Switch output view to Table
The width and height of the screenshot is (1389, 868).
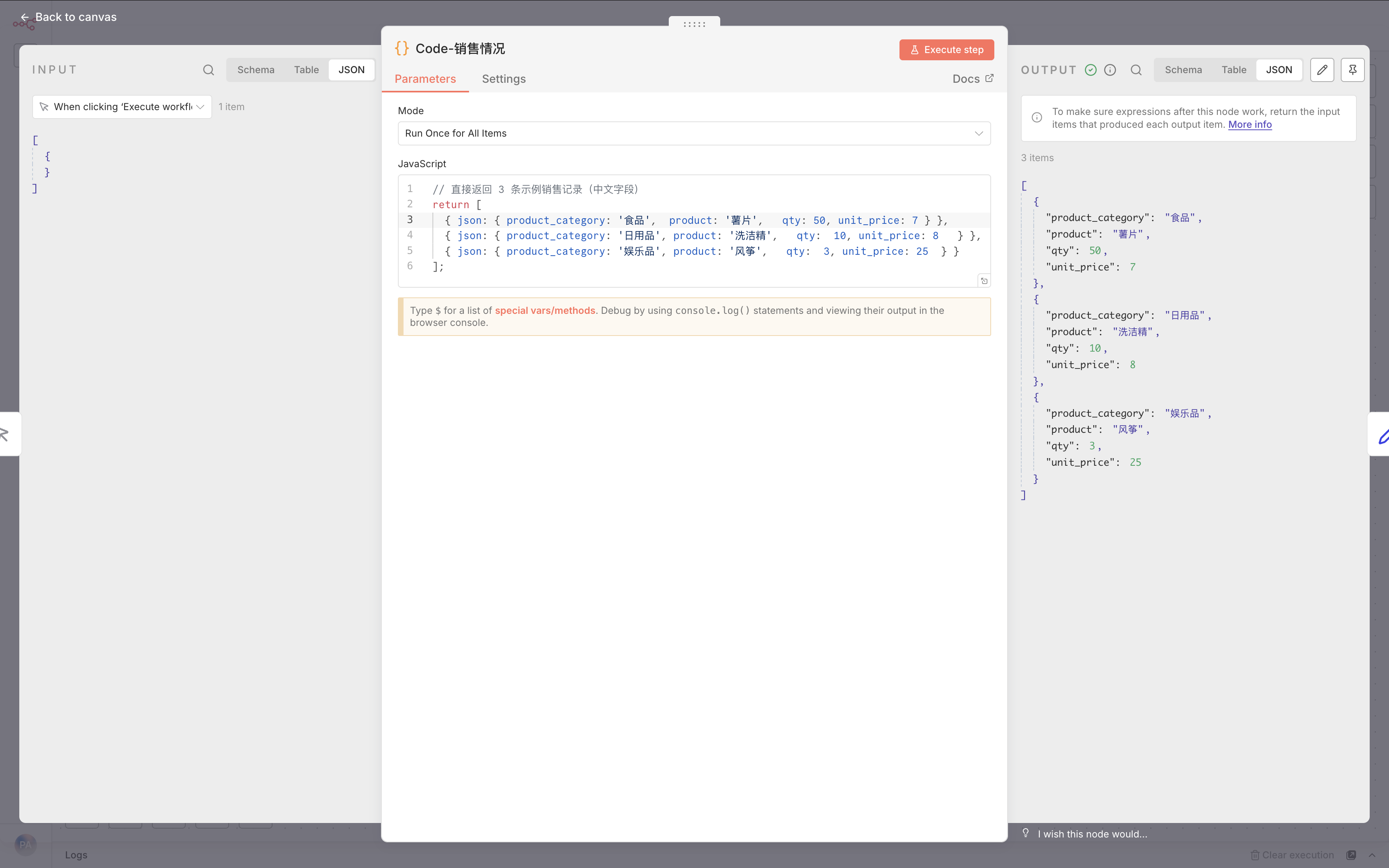[x=1233, y=70]
